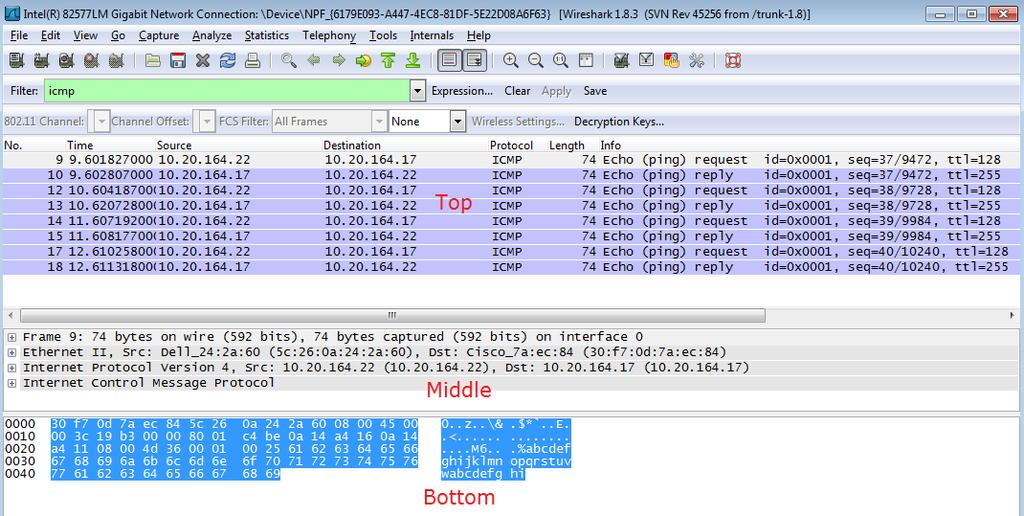
Task: Sort by the Time column header
Action: tap(80, 145)
